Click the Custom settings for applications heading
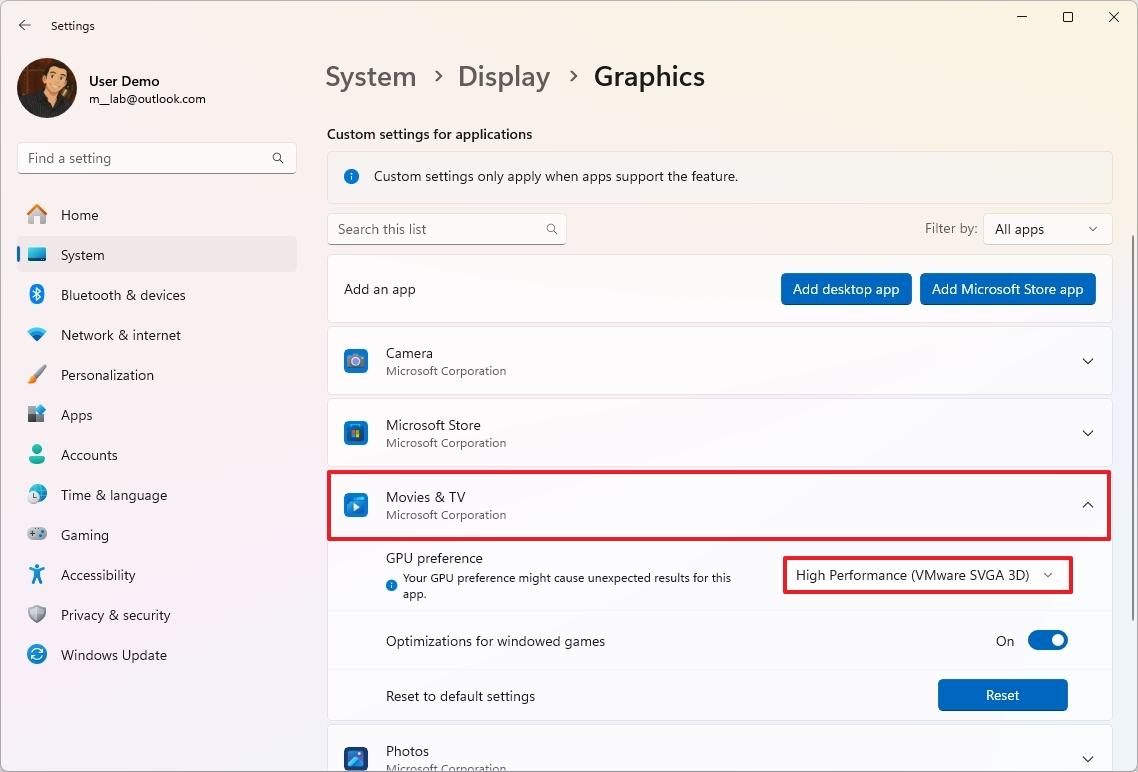This screenshot has width=1138, height=772. tap(430, 134)
